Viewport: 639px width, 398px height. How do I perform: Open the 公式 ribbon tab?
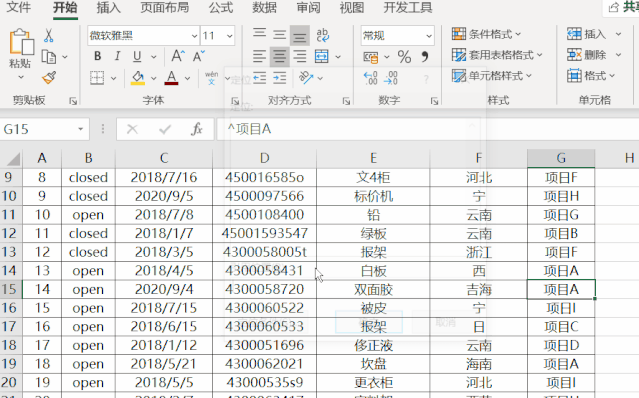tap(220, 7)
